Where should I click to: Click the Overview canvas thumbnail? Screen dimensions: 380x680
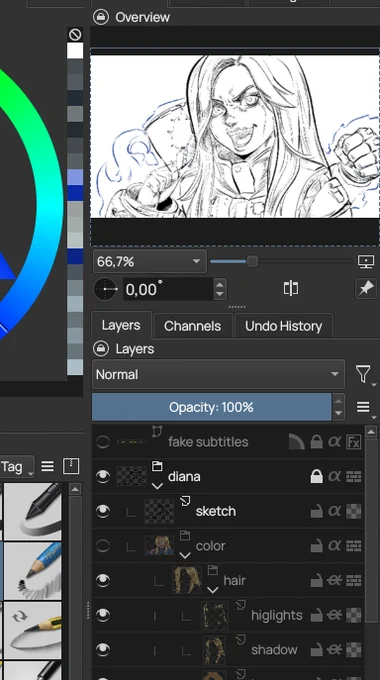click(x=235, y=136)
